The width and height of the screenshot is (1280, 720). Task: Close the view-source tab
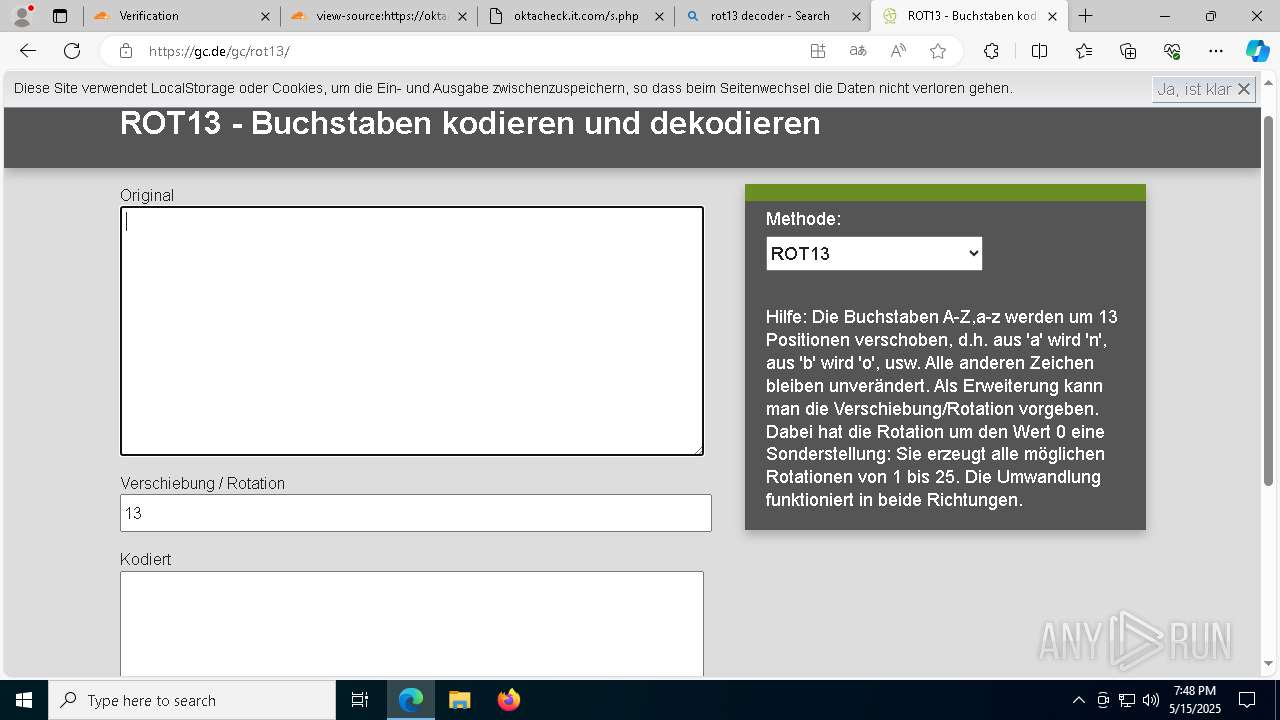(x=462, y=16)
